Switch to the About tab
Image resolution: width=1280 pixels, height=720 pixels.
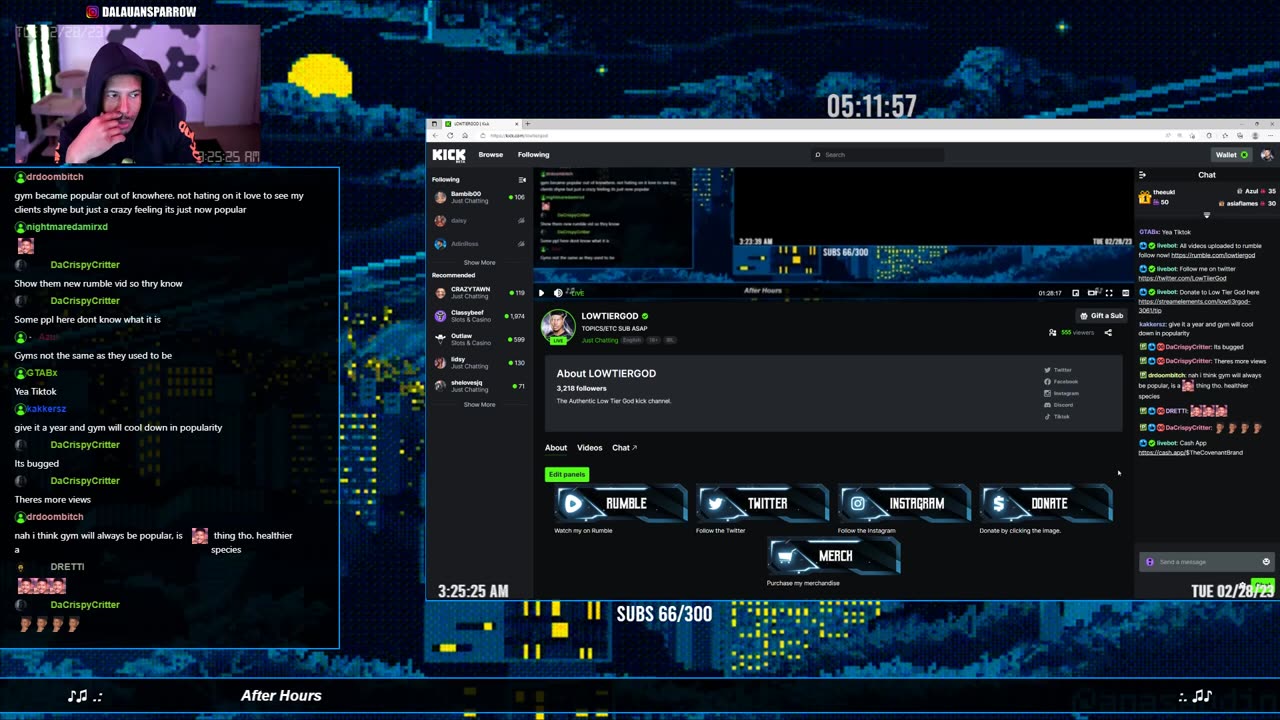click(x=556, y=448)
